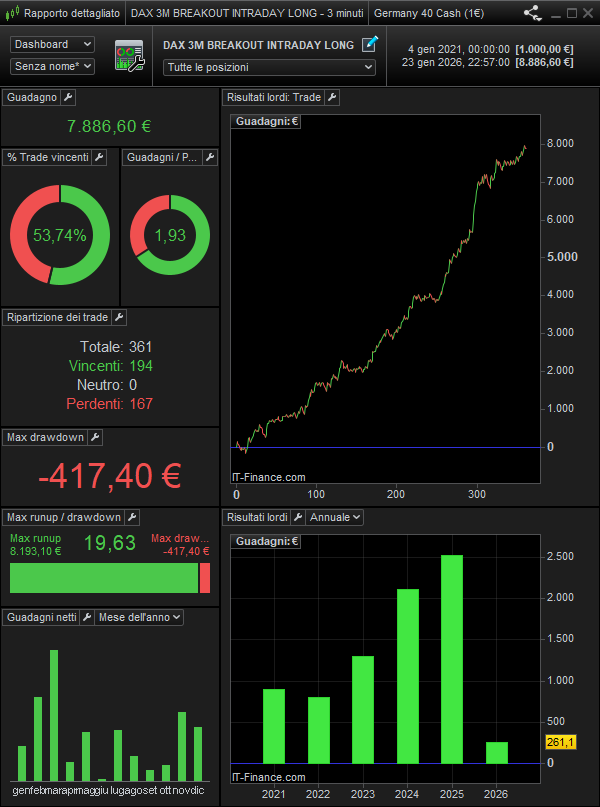
Task: Click the edit pencil next to strategy name
Action: [370, 44]
